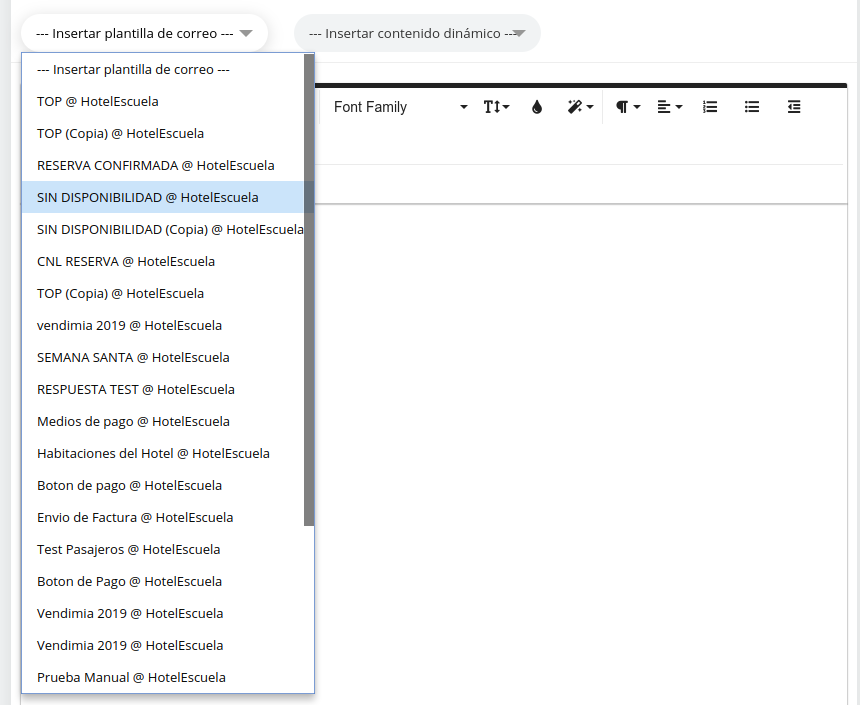Click the template list scrollbar thumb
This screenshot has width=860, height=705.
pyautogui.click(x=309, y=290)
